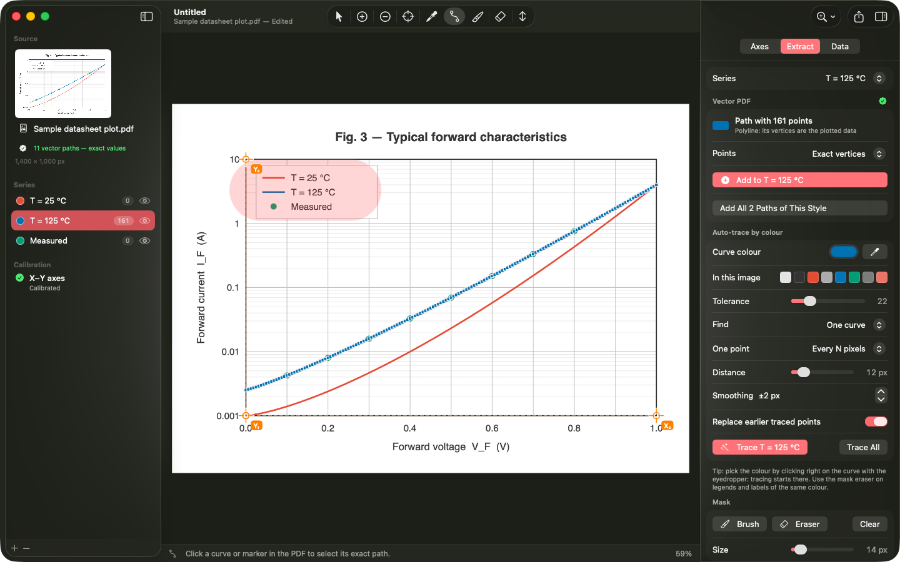The width and height of the screenshot is (900, 562).
Task: Switch to the Extract tab
Action: (x=800, y=46)
